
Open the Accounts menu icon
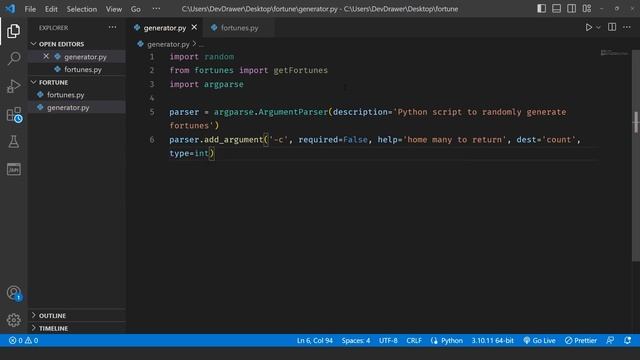coord(13,293)
